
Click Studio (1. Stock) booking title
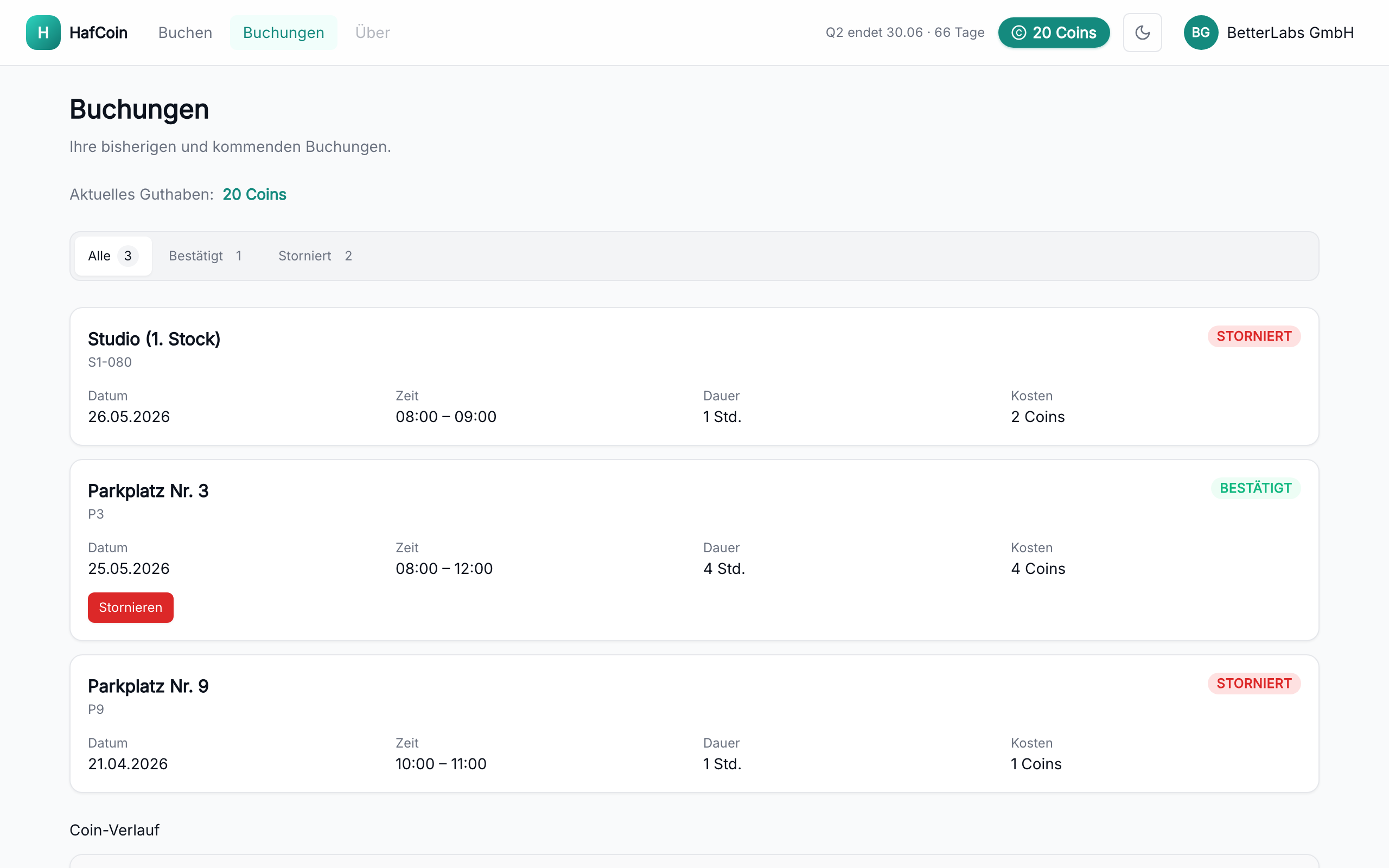click(154, 339)
